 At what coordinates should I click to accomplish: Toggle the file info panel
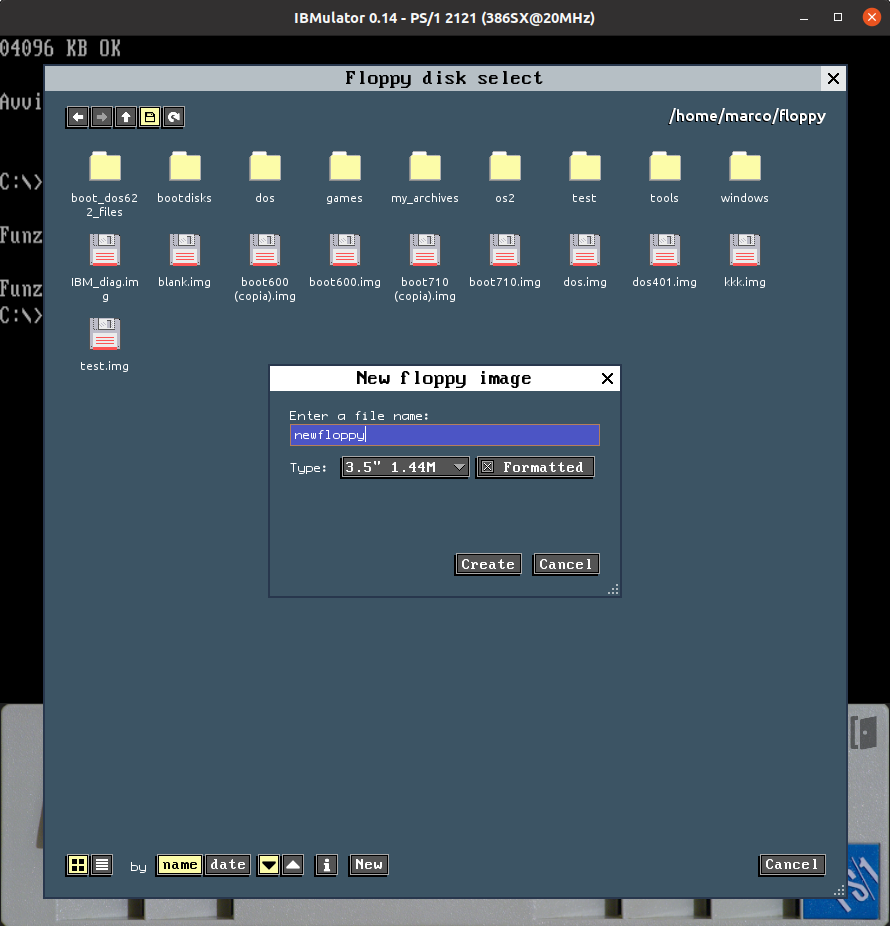(327, 865)
